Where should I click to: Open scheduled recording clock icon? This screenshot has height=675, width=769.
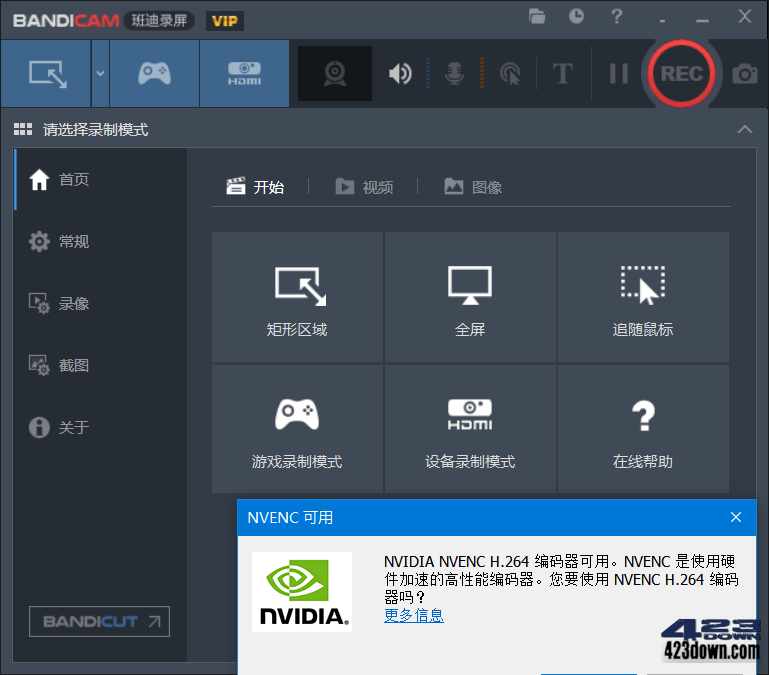(576, 17)
